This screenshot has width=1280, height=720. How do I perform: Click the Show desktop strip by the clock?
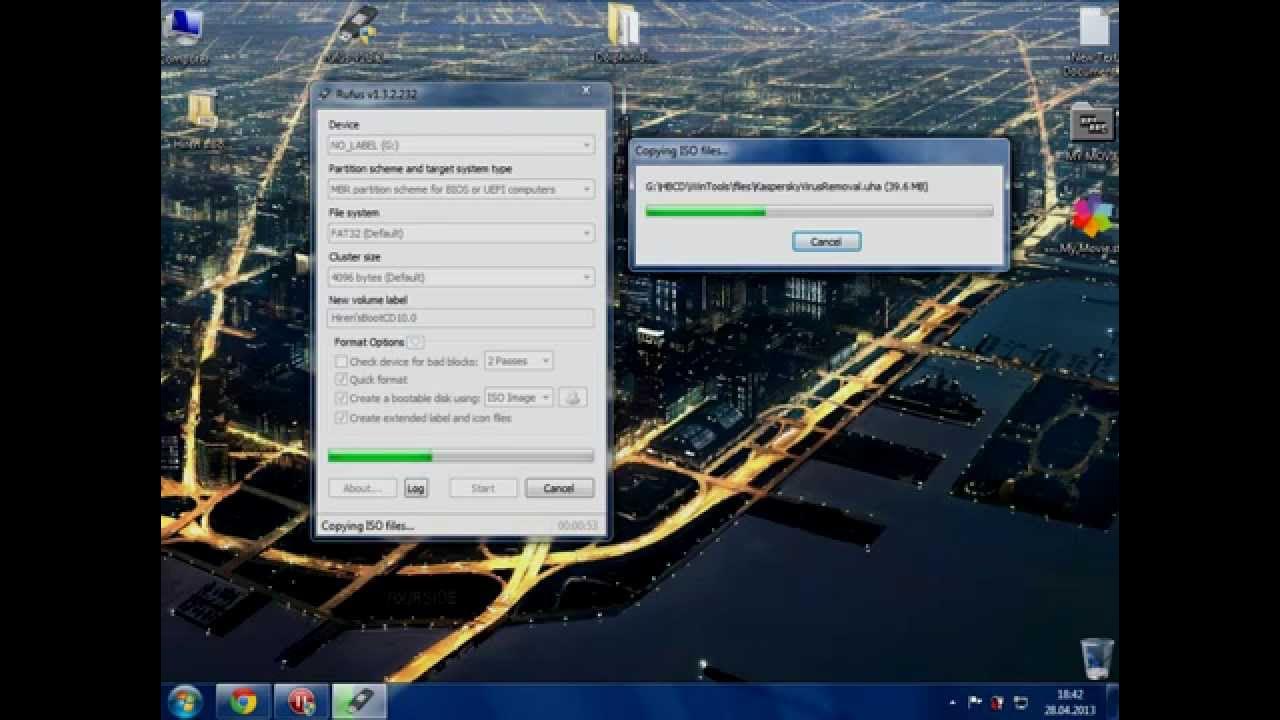pos(1113,701)
